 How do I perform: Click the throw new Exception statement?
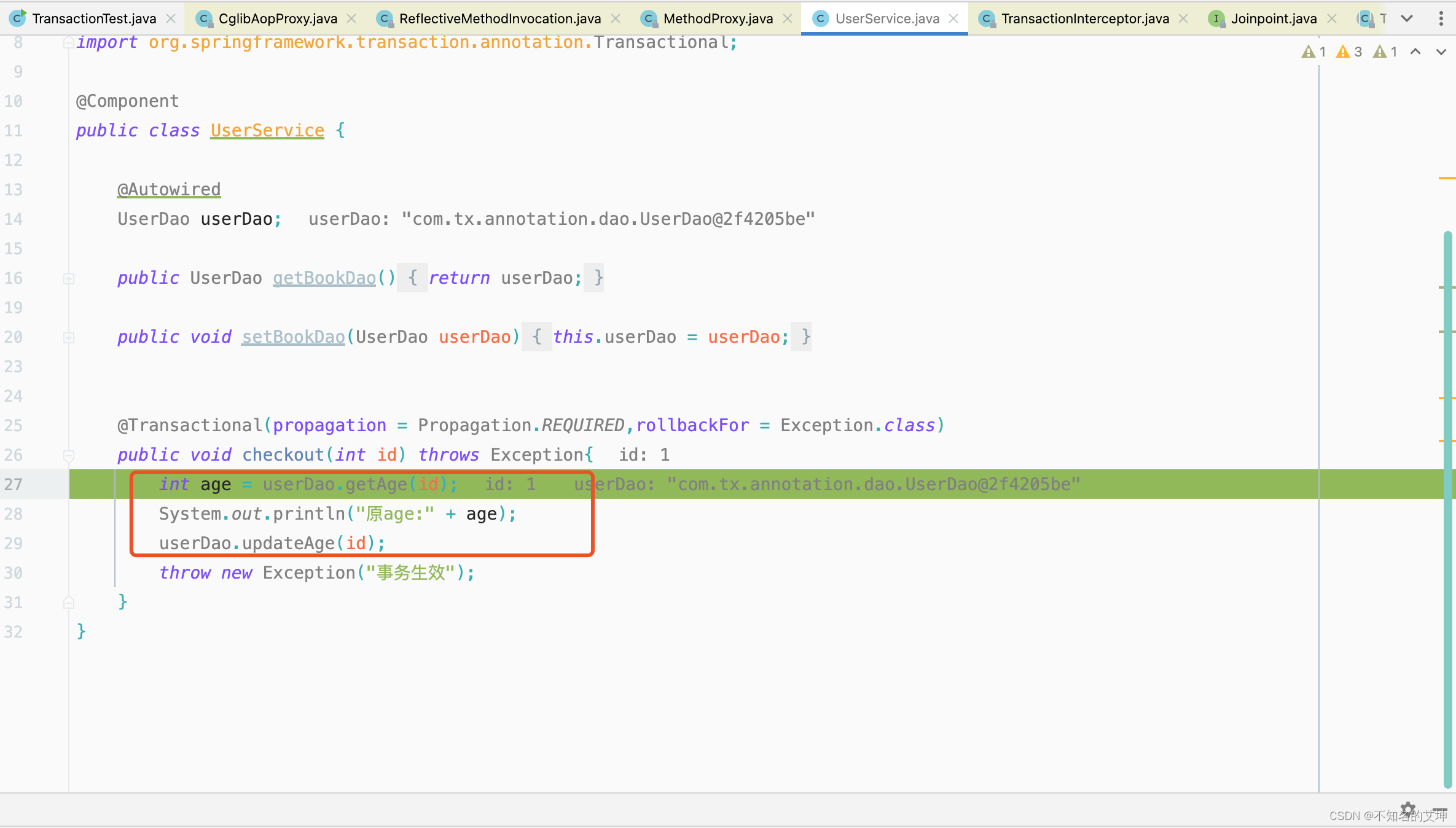pyautogui.click(x=317, y=572)
